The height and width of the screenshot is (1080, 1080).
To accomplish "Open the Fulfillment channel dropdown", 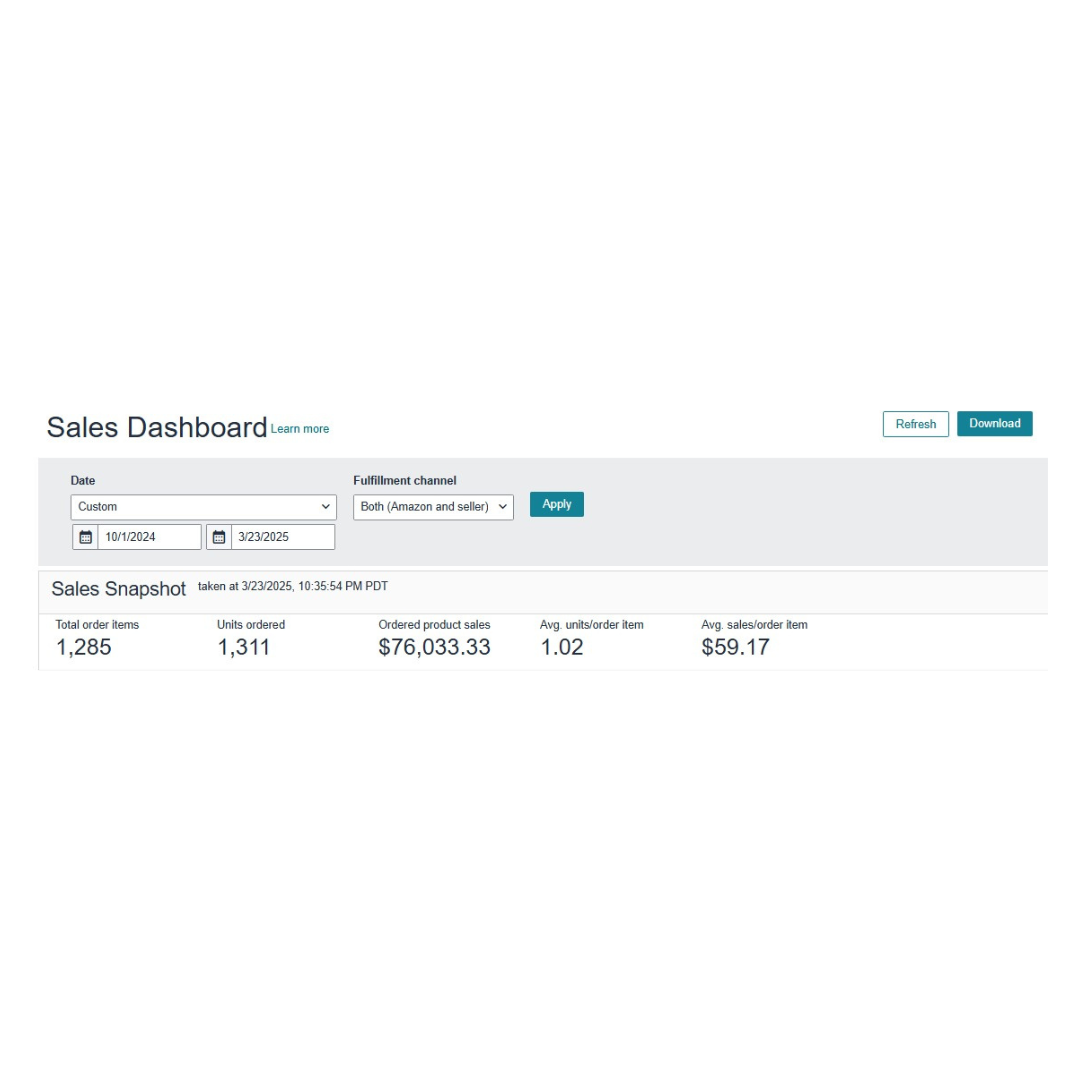I will pyautogui.click(x=433, y=507).
